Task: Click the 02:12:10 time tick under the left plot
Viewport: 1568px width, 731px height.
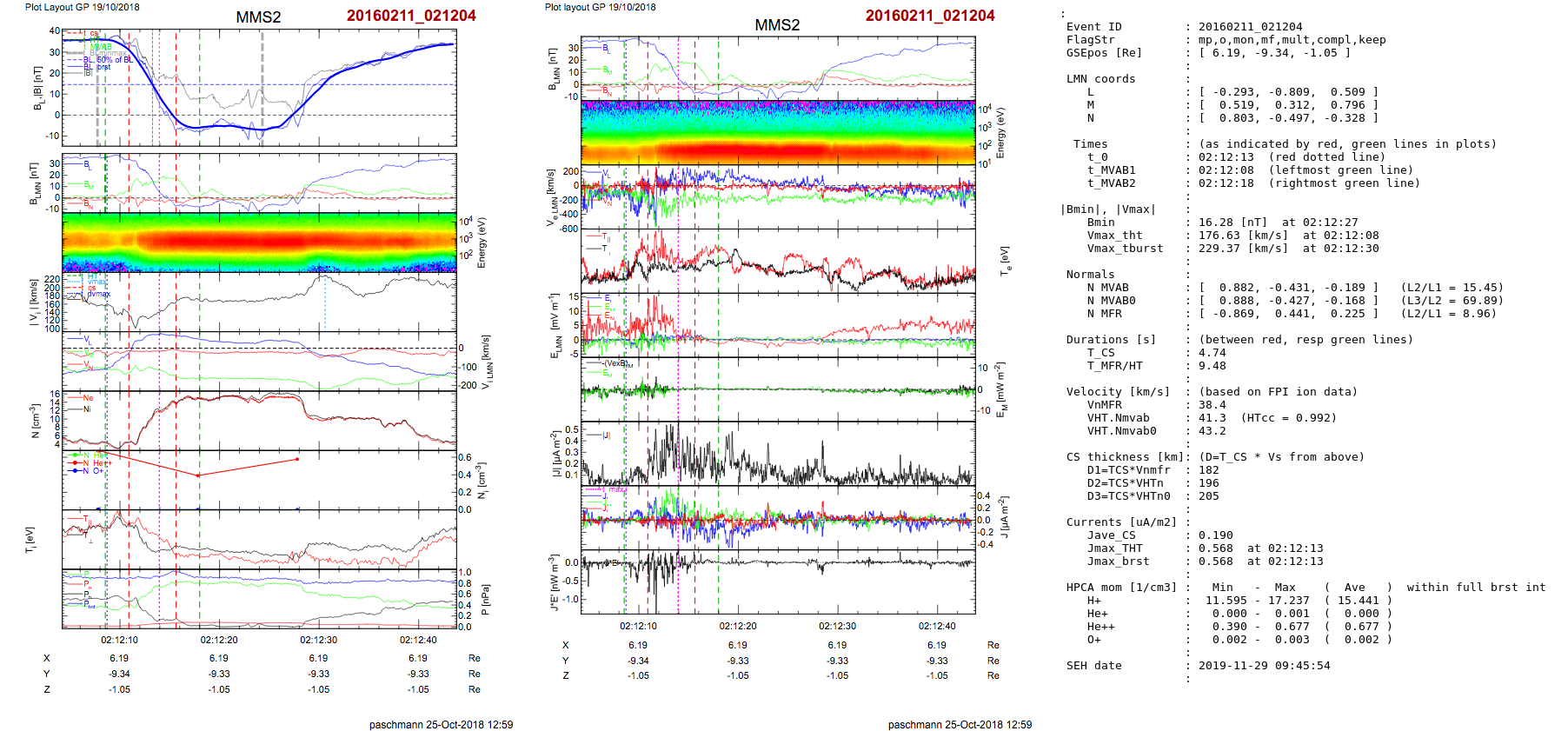Action: click(119, 641)
